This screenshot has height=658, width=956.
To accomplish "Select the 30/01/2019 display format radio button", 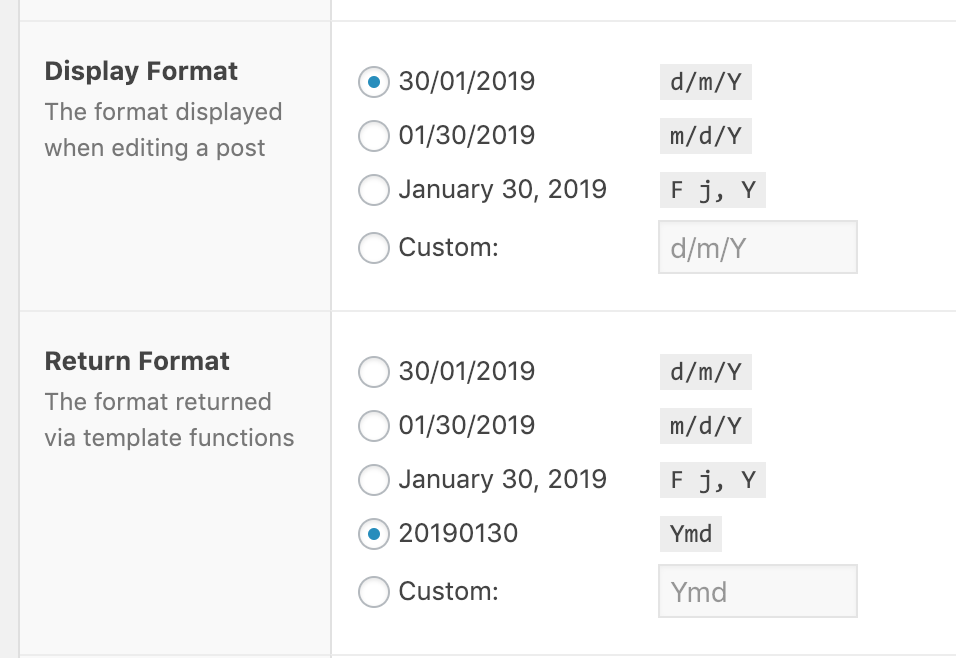I will (x=373, y=82).
